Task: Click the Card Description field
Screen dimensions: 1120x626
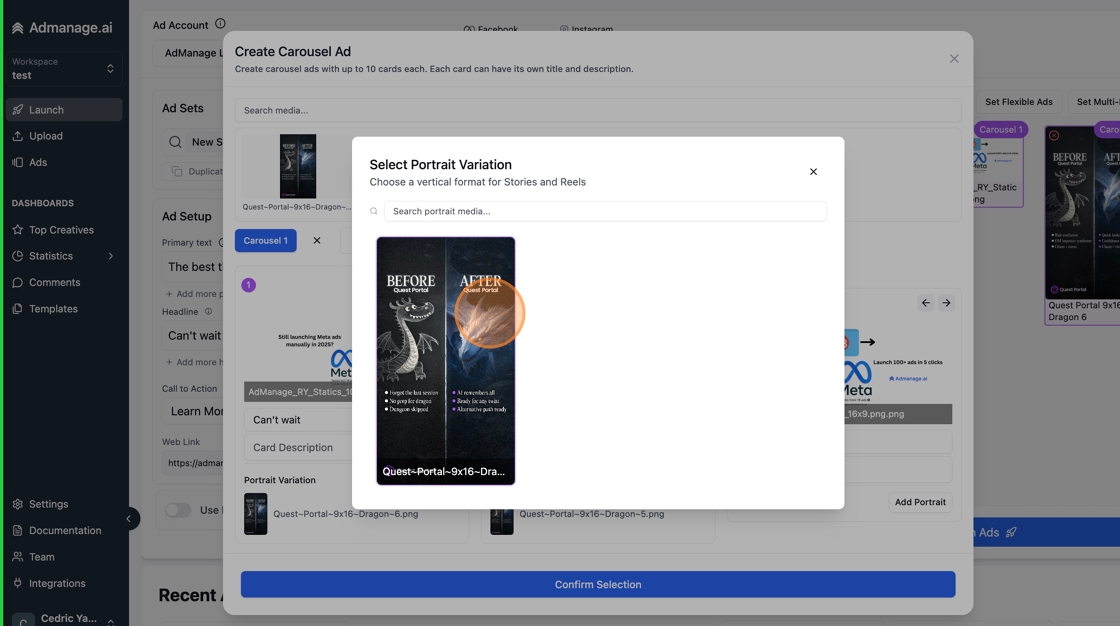Action: (x=299, y=447)
